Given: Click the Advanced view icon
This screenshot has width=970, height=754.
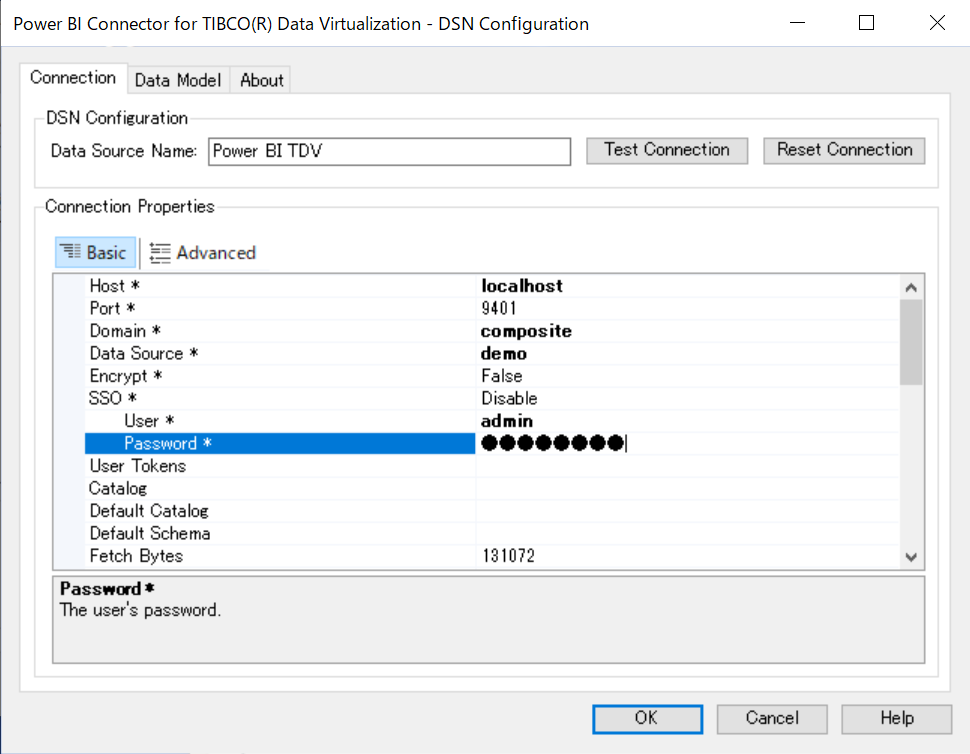Looking at the screenshot, I should point(160,252).
